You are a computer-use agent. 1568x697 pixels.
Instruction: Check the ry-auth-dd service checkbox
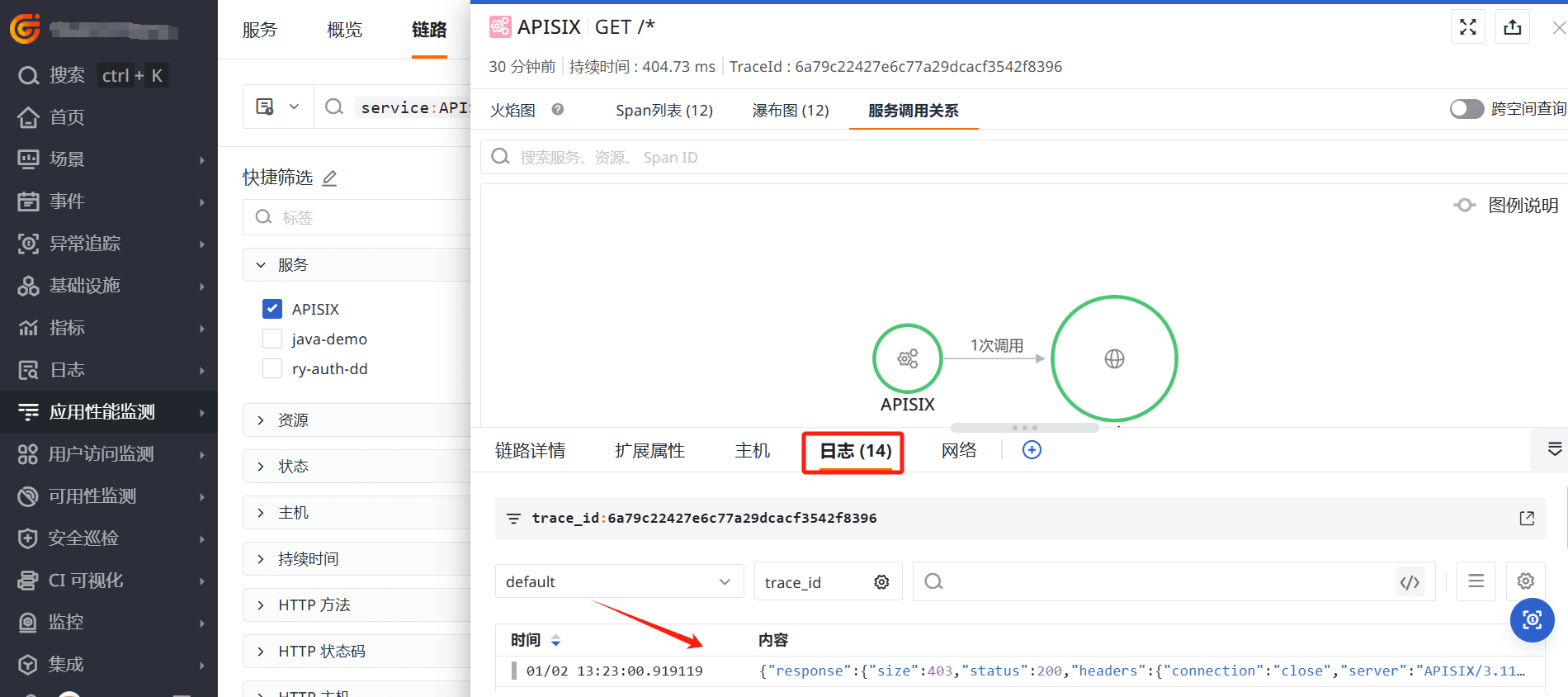tap(272, 368)
